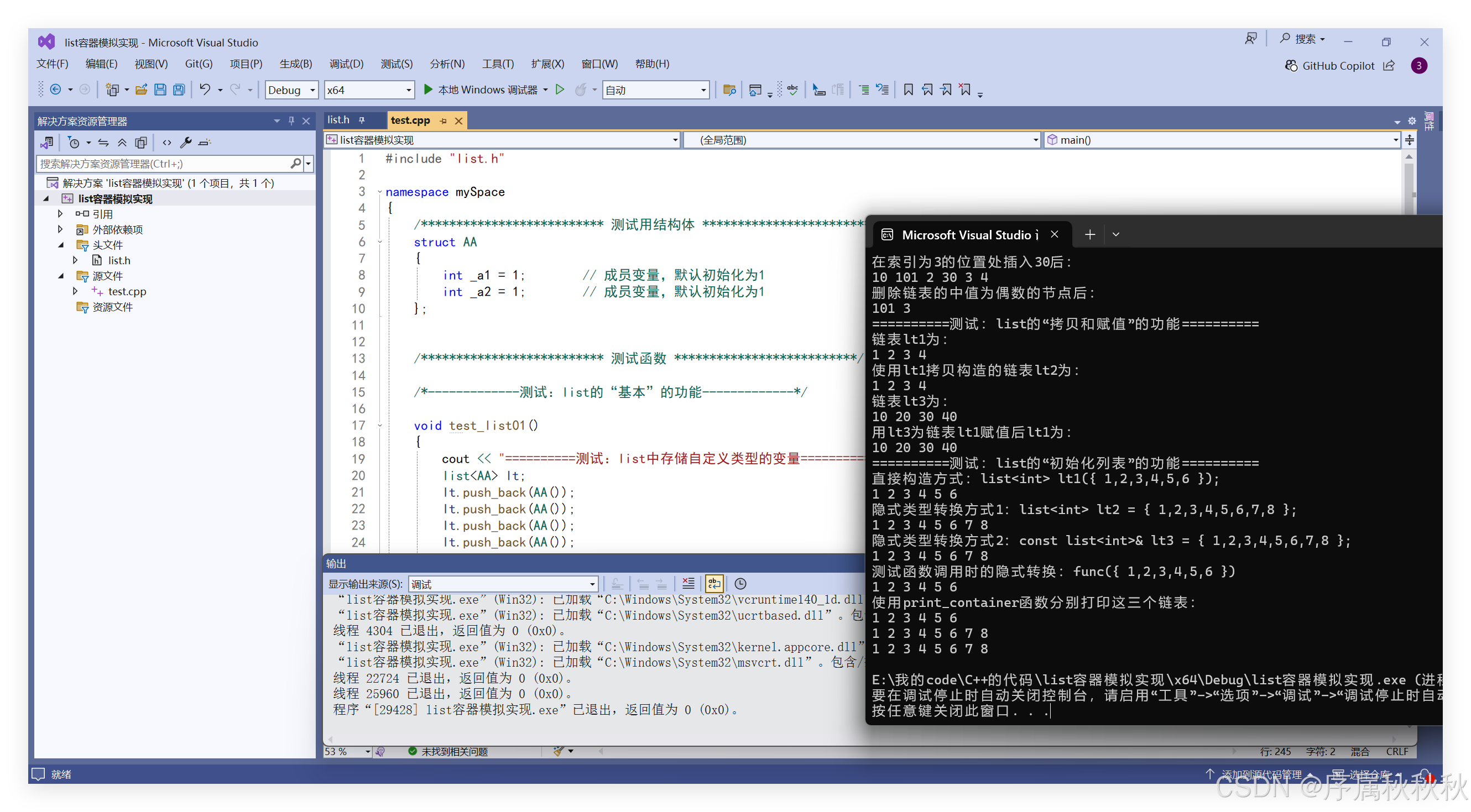Click the Save All toolbar icon

point(179,90)
